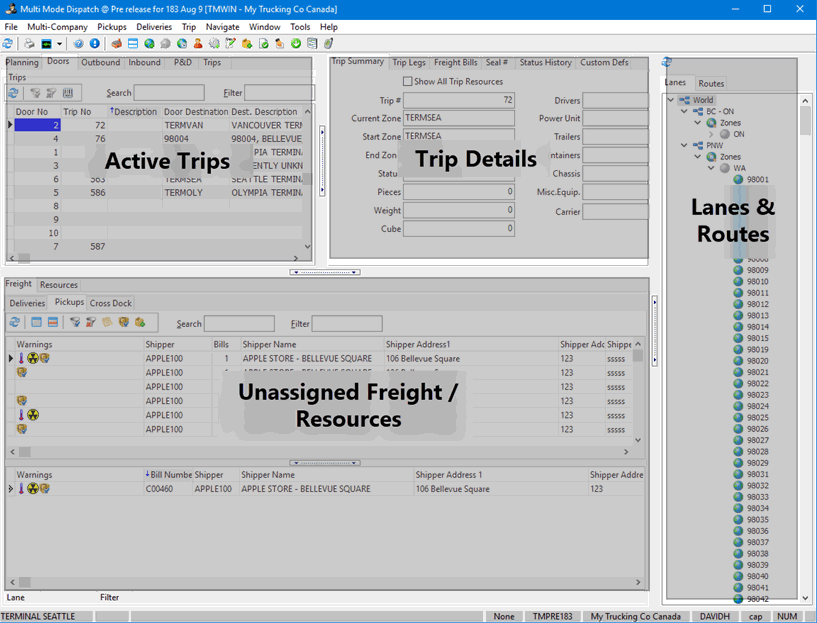The width and height of the screenshot is (817, 623).
Task: Click the person icon in main toolbar
Action: (x=198, y=44)
